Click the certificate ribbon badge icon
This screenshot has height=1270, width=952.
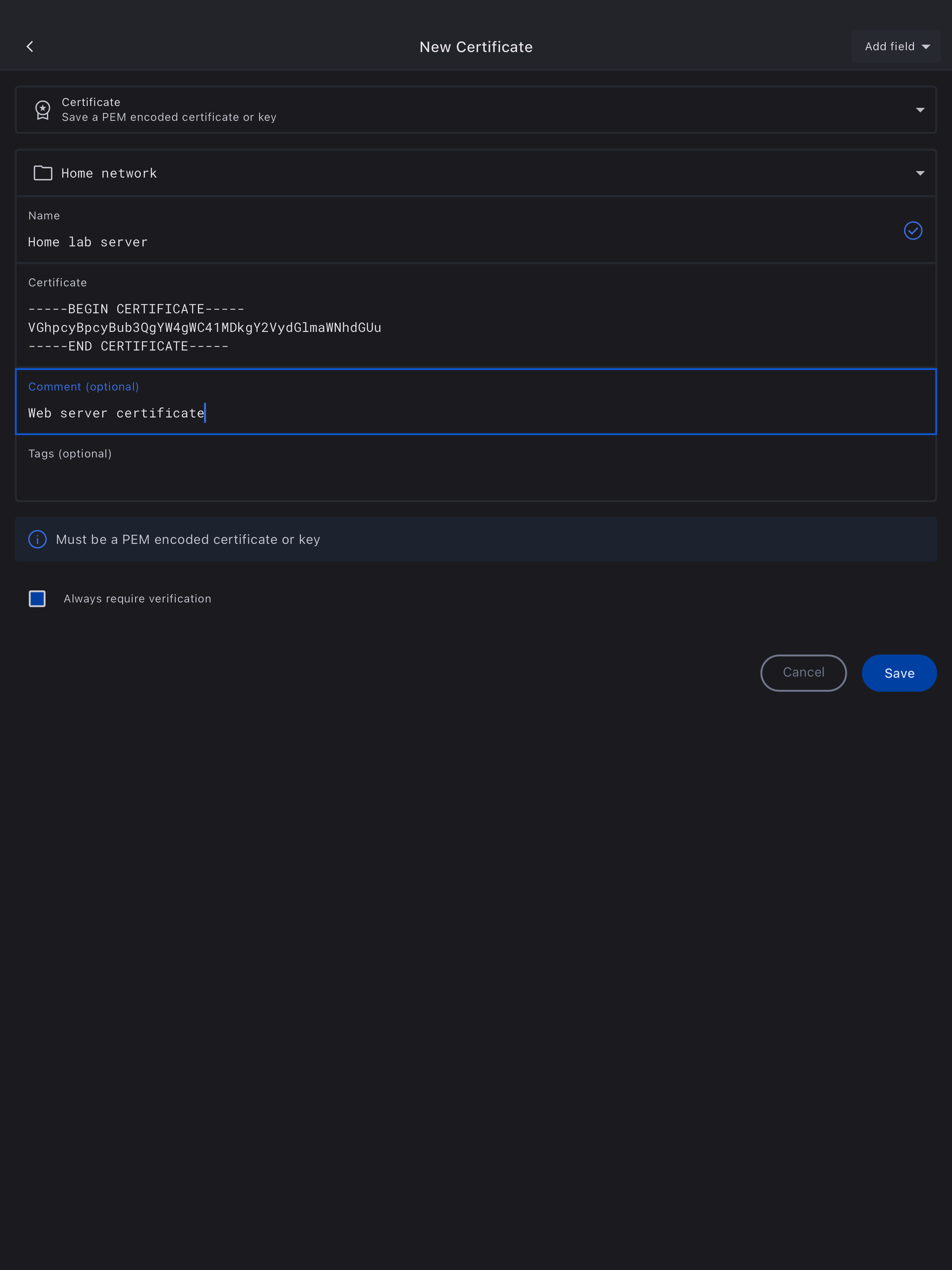click(42, 110)
